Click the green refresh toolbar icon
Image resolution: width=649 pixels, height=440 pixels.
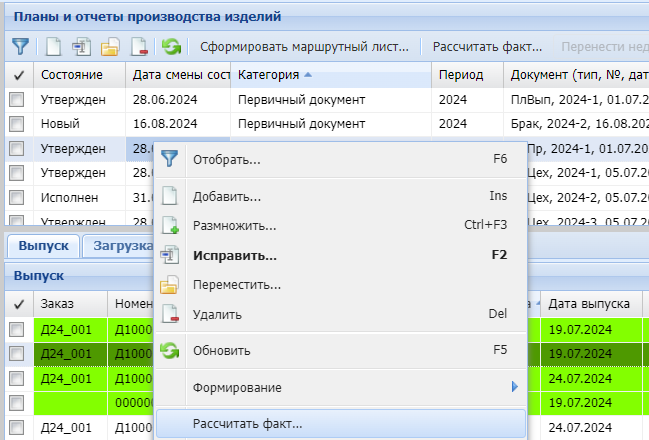[x=172, y=47]
